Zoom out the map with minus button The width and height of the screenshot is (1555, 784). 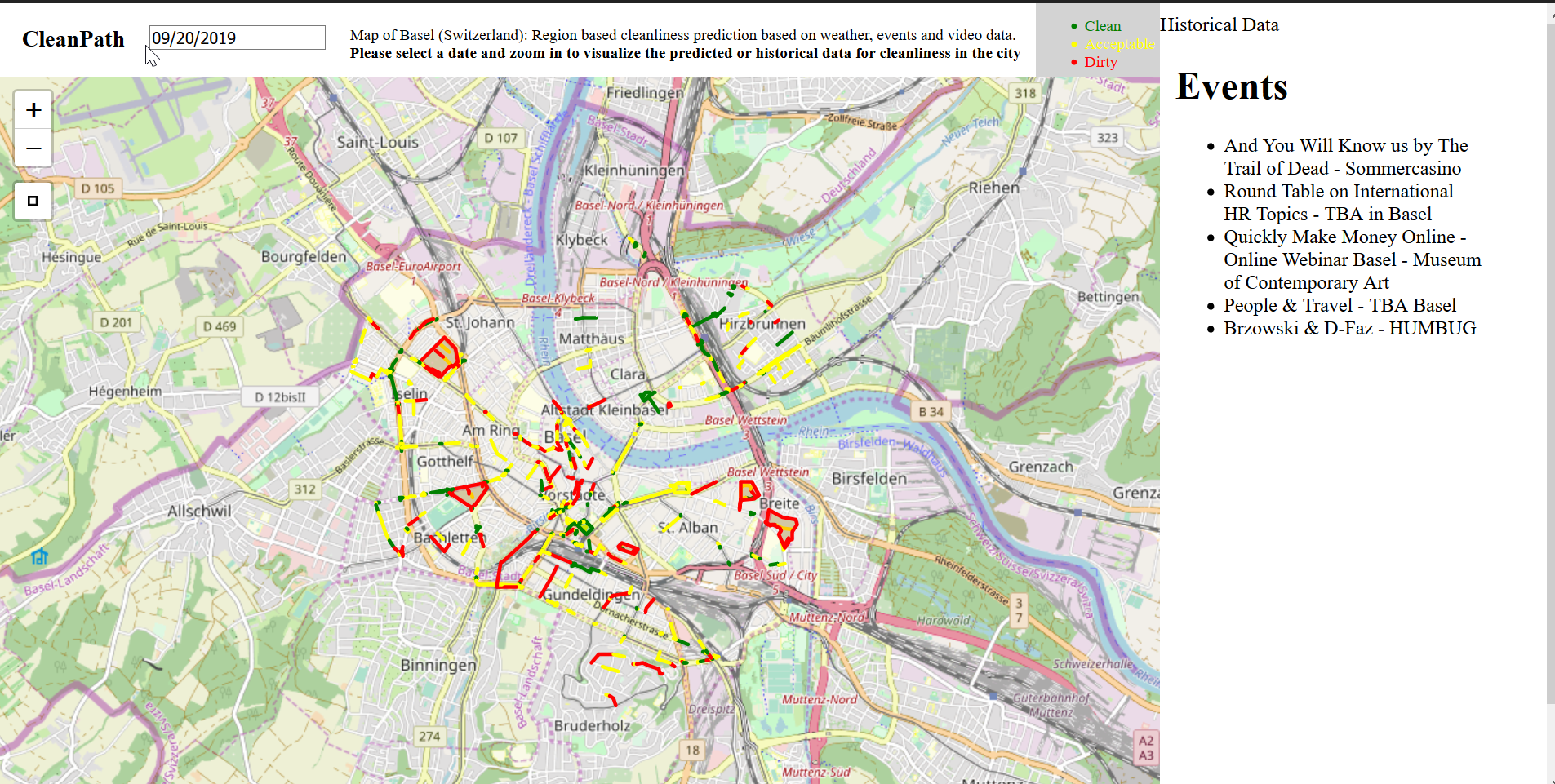click(33, 148)
